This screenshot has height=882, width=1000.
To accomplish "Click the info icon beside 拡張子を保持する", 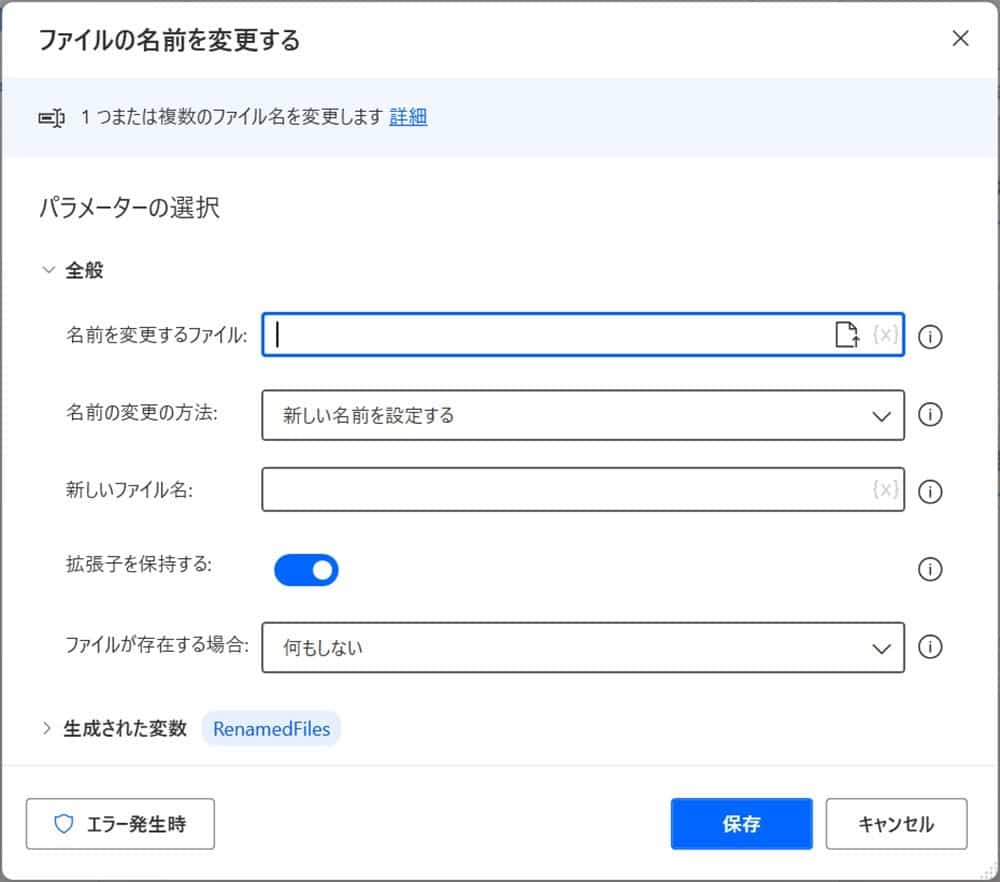I will click(930, 570).
